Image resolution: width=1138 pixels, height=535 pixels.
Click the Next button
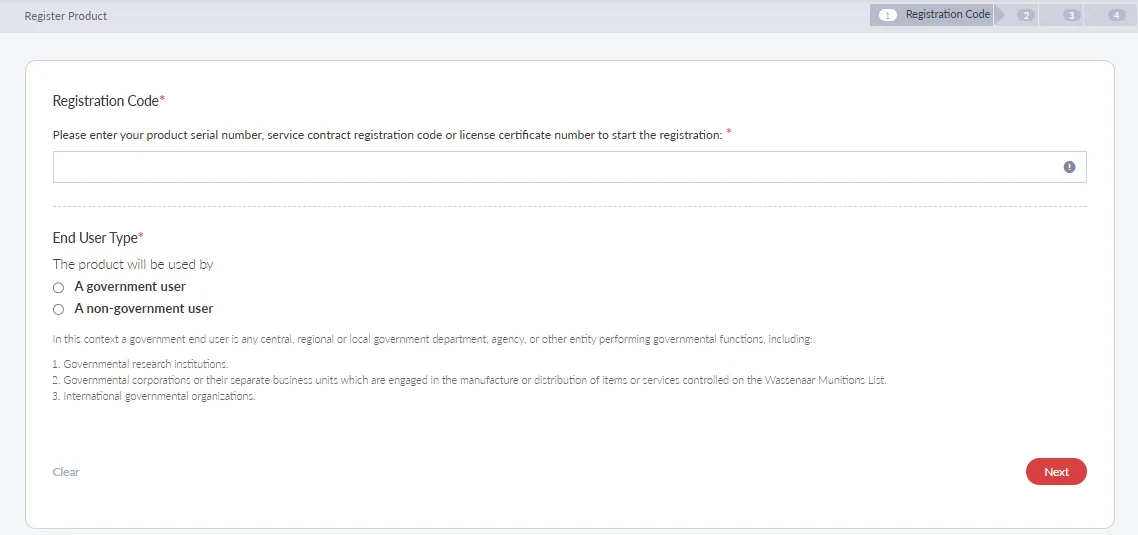pyautogui.click(x=1055, y=472)
